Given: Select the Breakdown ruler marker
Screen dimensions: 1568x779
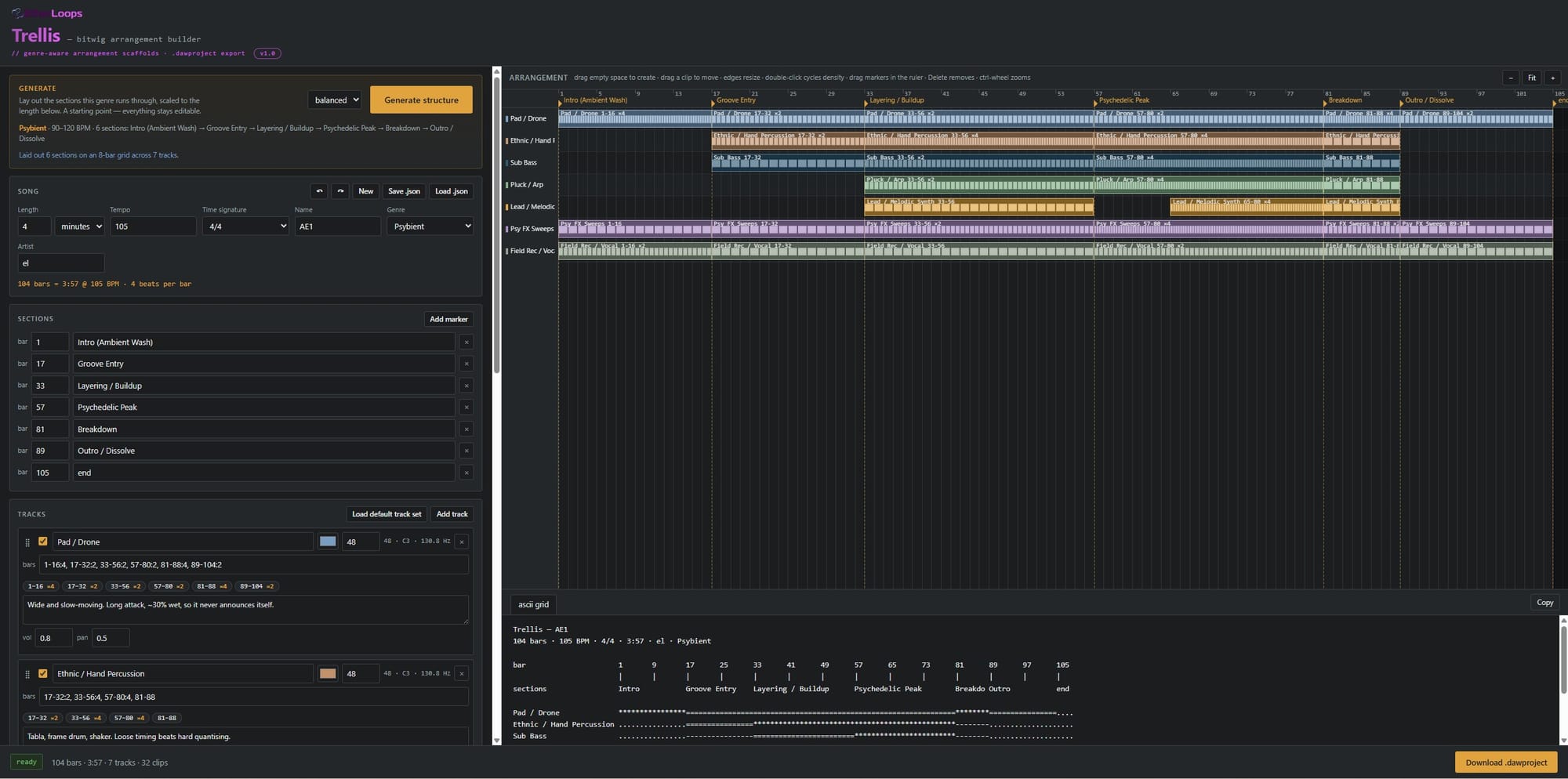Looking at the screenshot, I should pos(1344,100).
